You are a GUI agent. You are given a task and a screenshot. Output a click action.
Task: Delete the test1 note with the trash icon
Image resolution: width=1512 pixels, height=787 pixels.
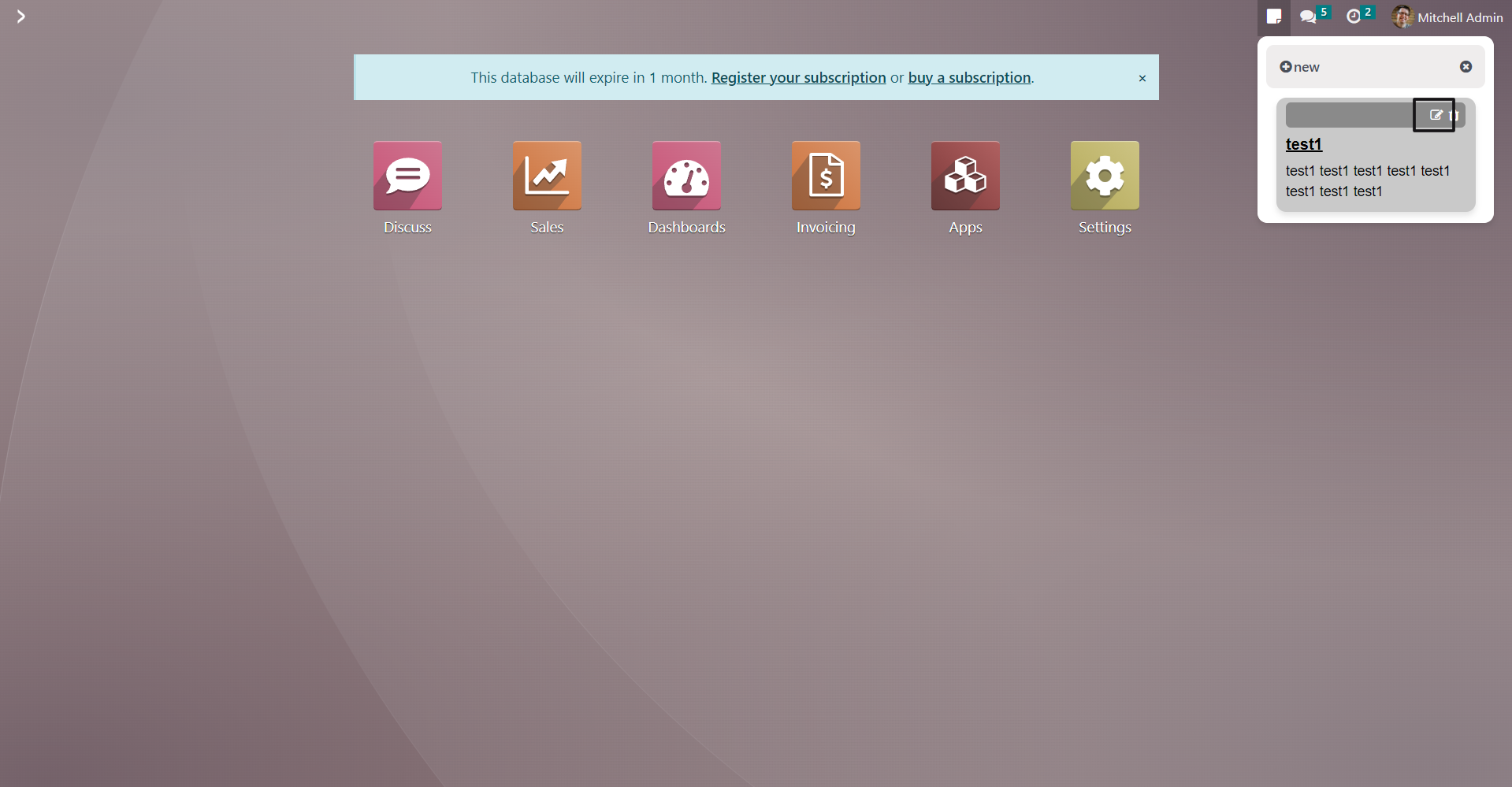coord(1454,115)
